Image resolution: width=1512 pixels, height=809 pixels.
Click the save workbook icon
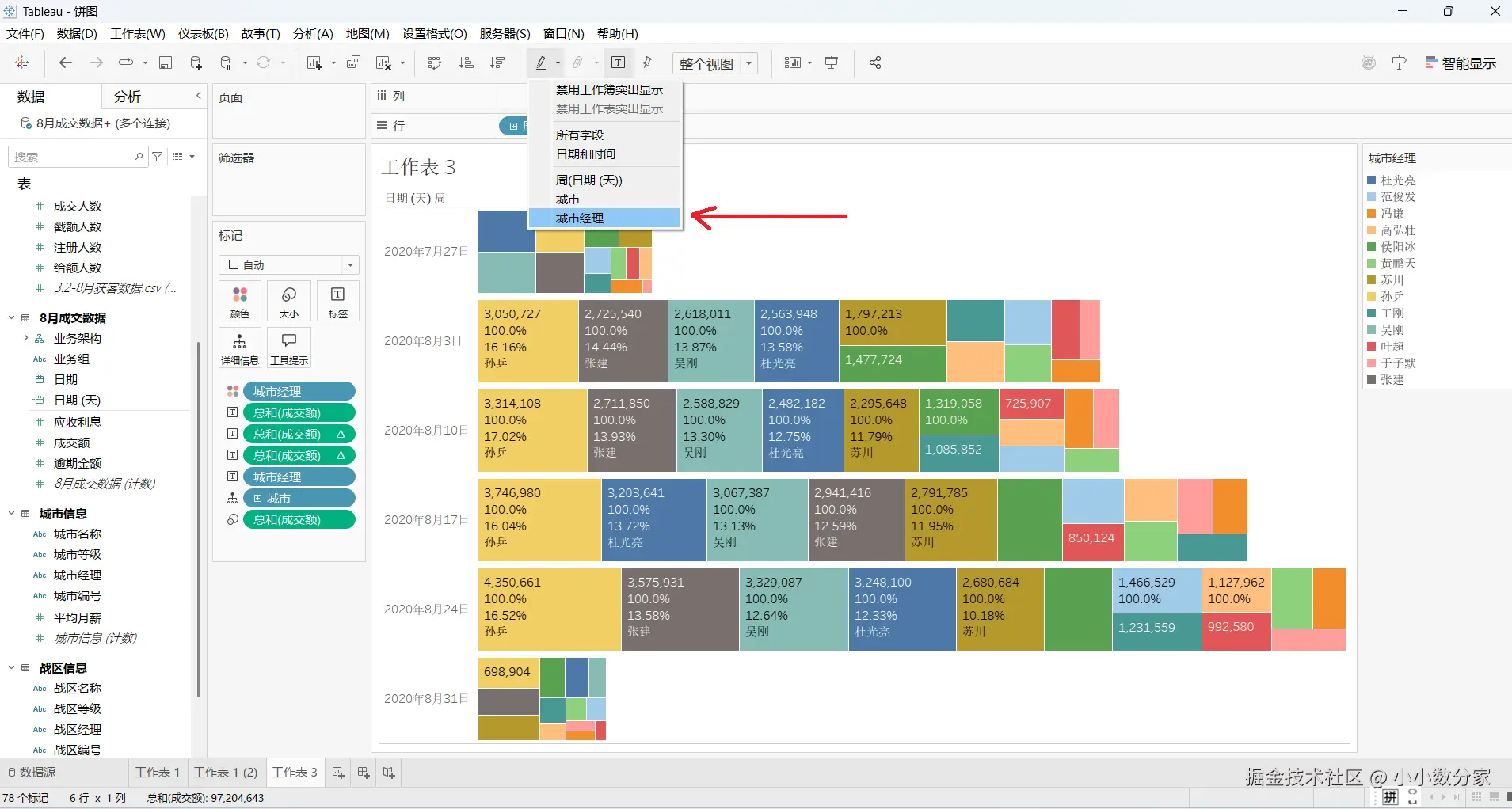pos(166,63)
